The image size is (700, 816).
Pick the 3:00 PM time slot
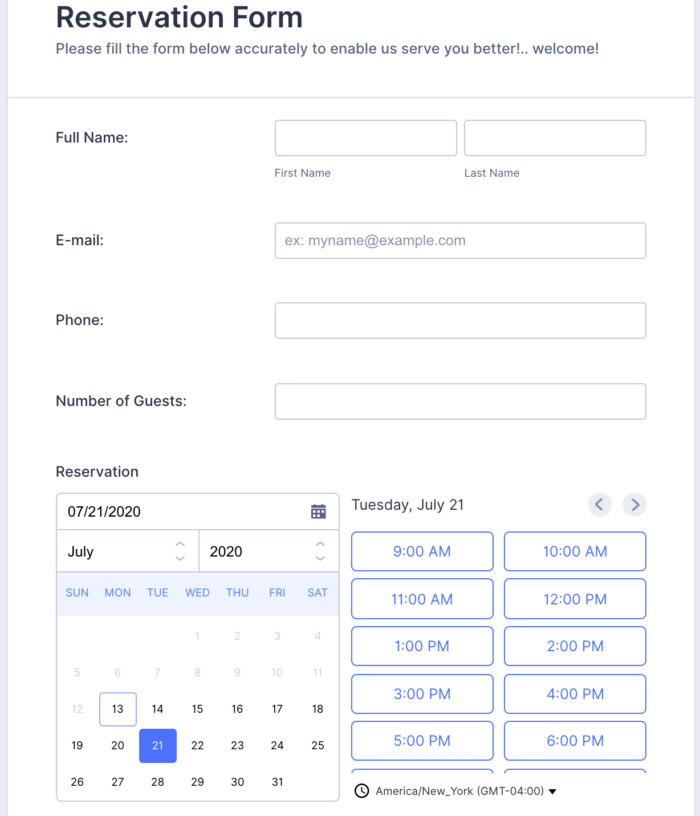point(422,694)
